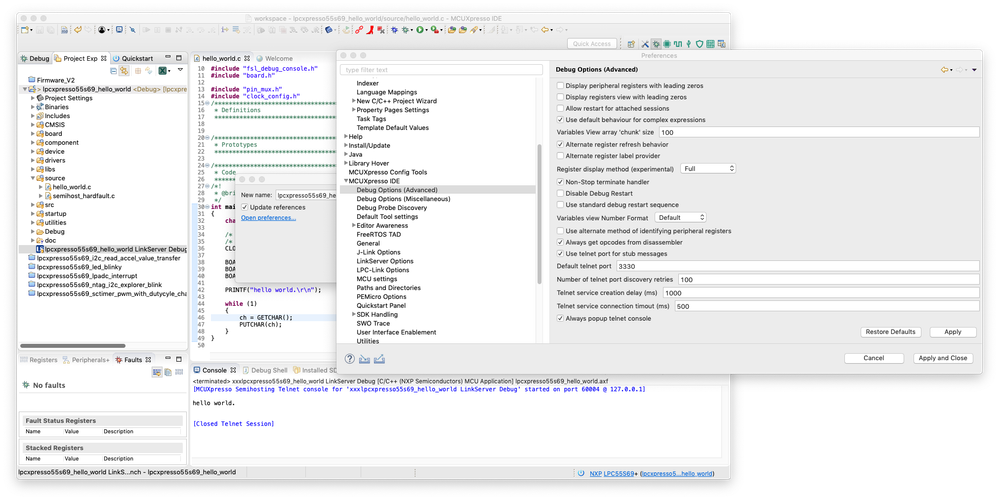Screen dimensions: 999x500
Task: Click the import preferences icon beside help
Action: [x=364, y=359]
